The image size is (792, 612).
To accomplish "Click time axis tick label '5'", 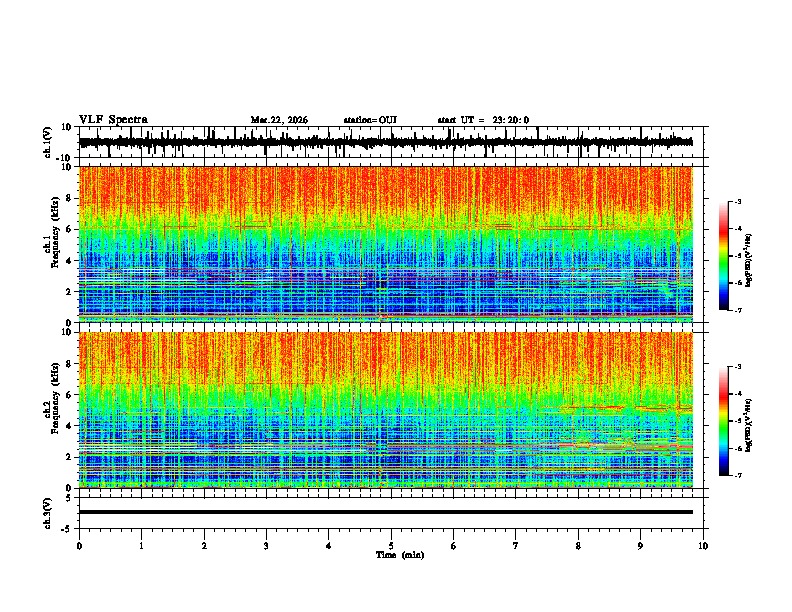I will [391, 546].
